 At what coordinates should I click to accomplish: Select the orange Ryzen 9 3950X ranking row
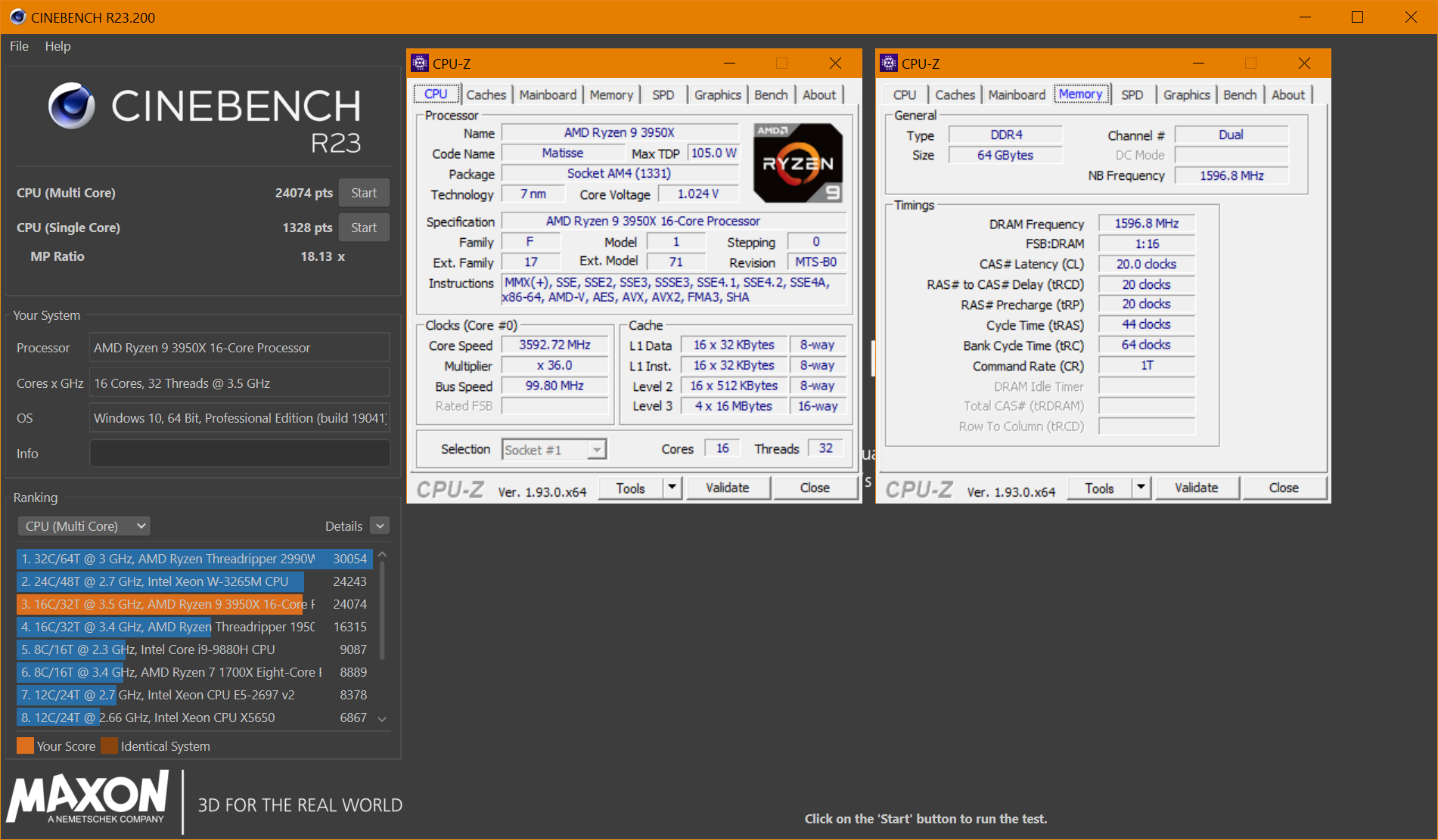tap(194, 604)
